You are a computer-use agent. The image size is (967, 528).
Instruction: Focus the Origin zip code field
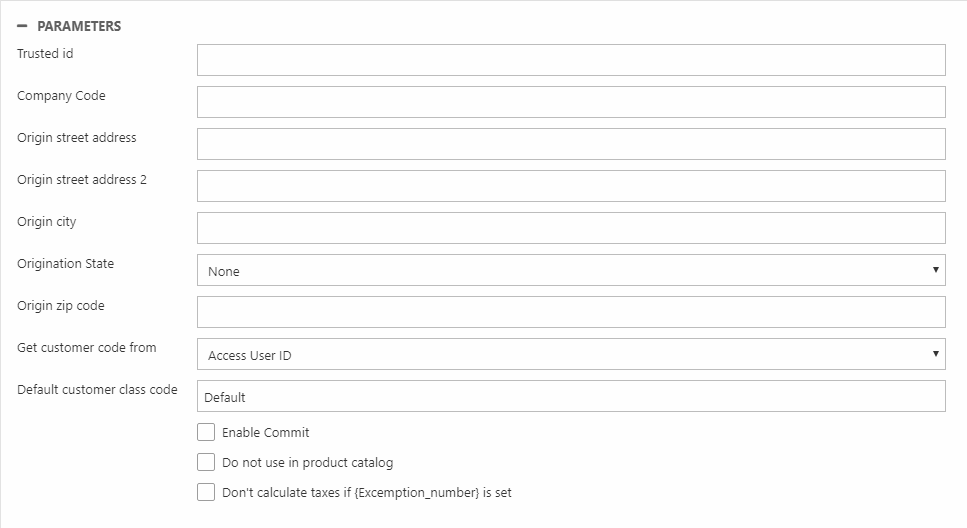point(571,312)
